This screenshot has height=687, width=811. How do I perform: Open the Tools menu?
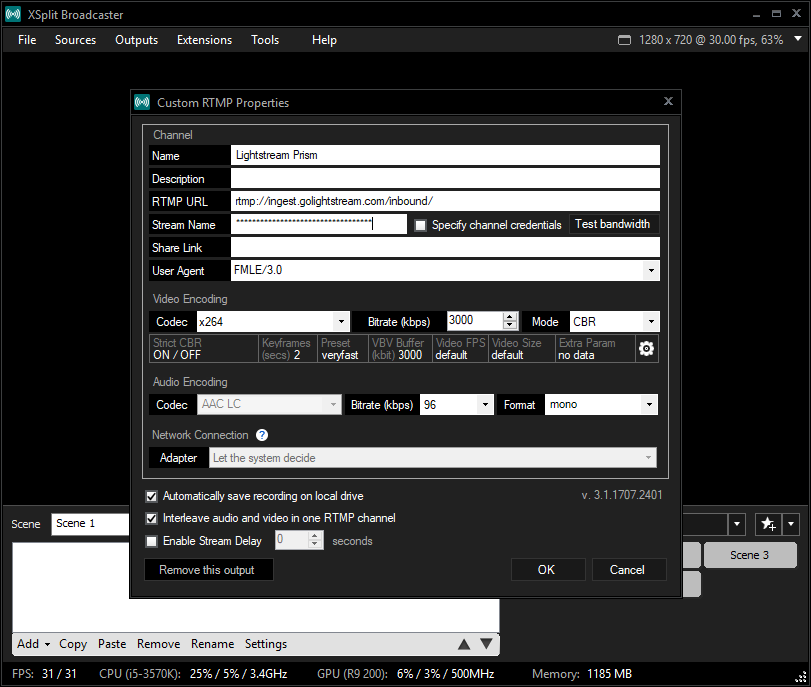pos(265,40)
